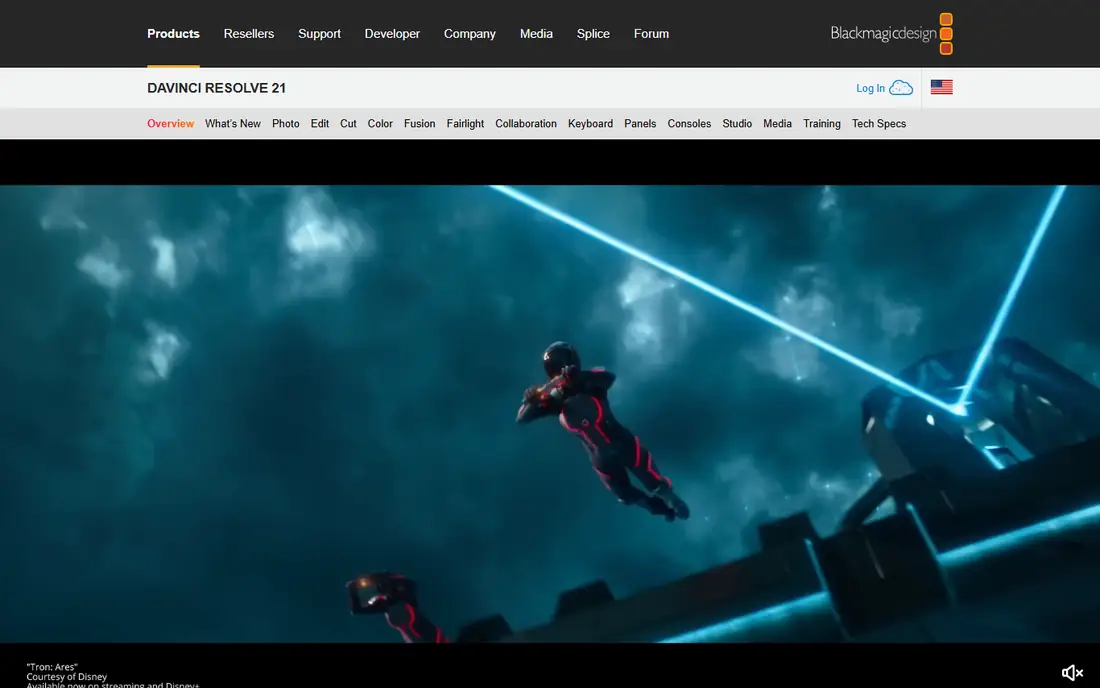Open the Company menu item
The height and width of the screenshot is (688, 1100).
pos(470,34)
